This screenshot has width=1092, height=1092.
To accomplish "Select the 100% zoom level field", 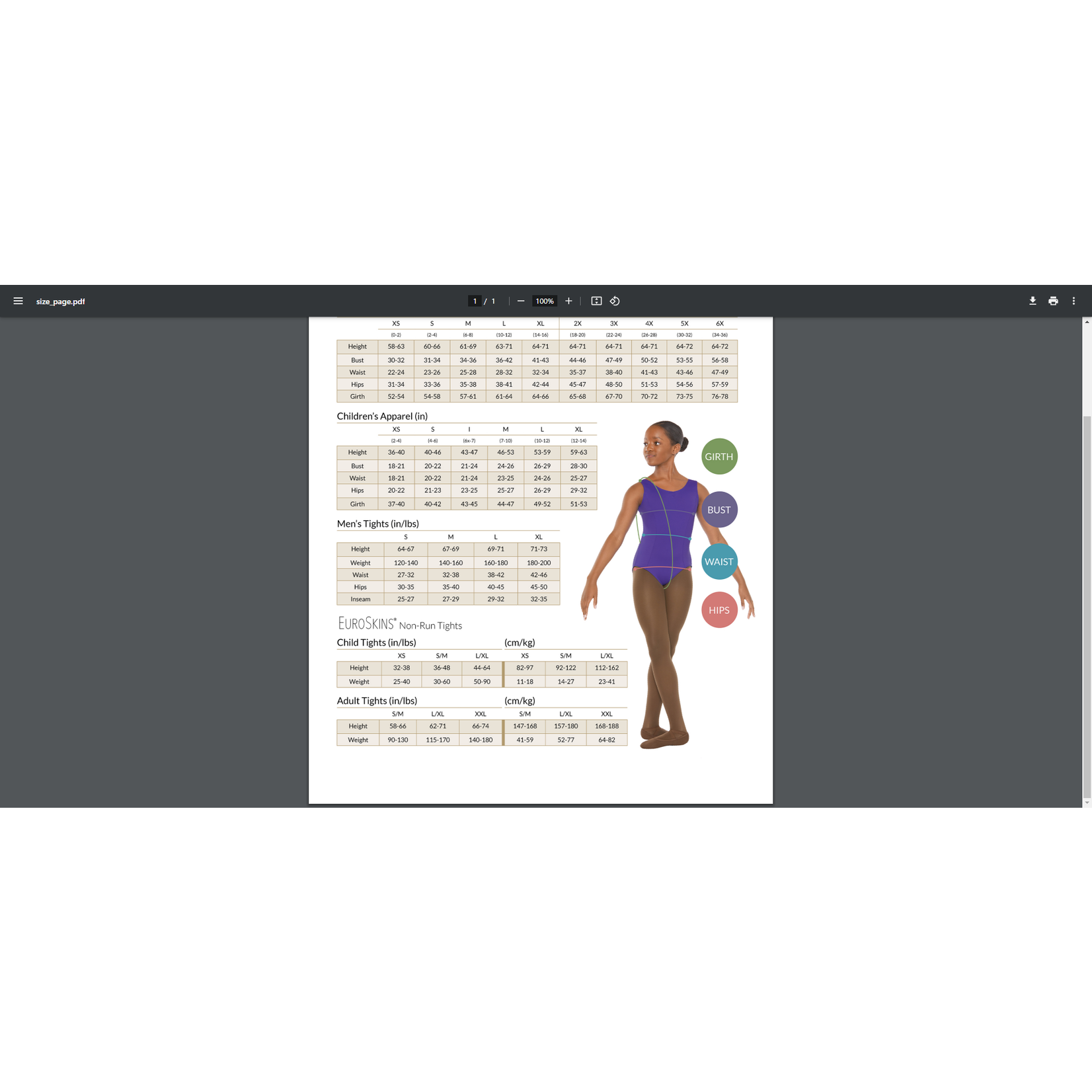I will (x=545, y=301).
